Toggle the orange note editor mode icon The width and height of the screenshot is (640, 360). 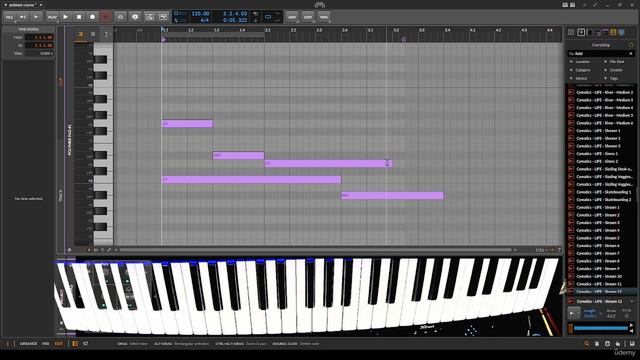80,34
